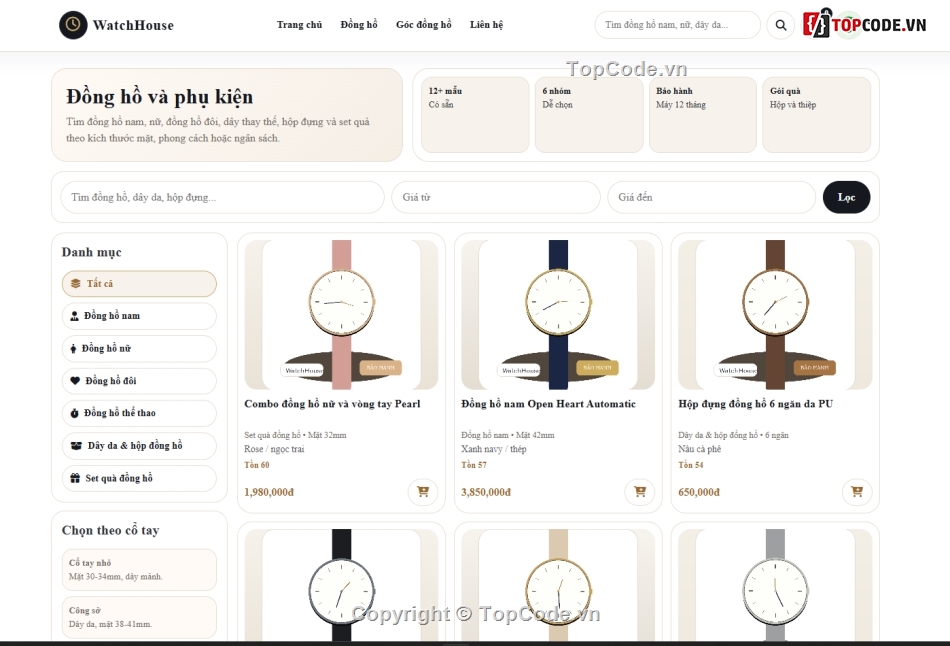Viewport: 950px width, 646px height.
Task: Open Hộp đựng đồng hồ 6 ngăn da PU title
Action: tap(756, 404)
